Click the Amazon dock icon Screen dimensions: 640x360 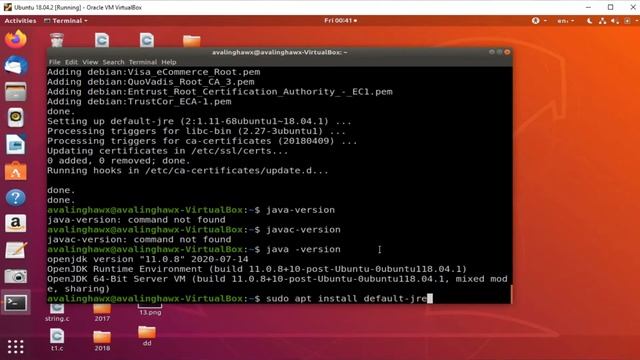pyautogui.click(x=16, y=224)
